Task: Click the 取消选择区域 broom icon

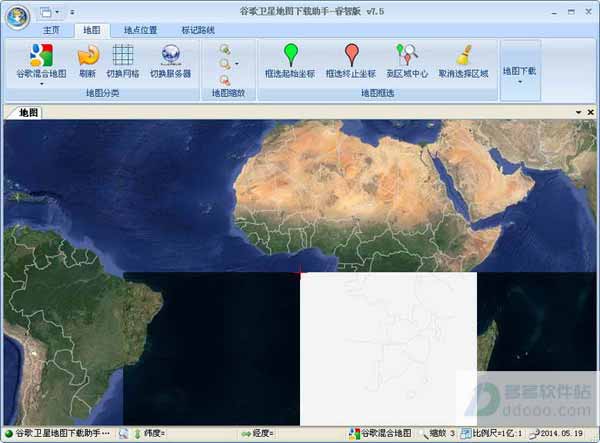Action: (464, 55)
